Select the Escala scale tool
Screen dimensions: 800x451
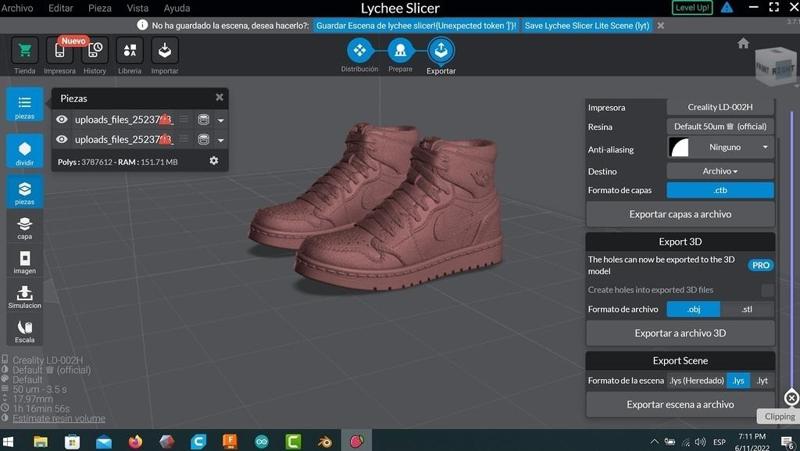(x=25, y=328)
